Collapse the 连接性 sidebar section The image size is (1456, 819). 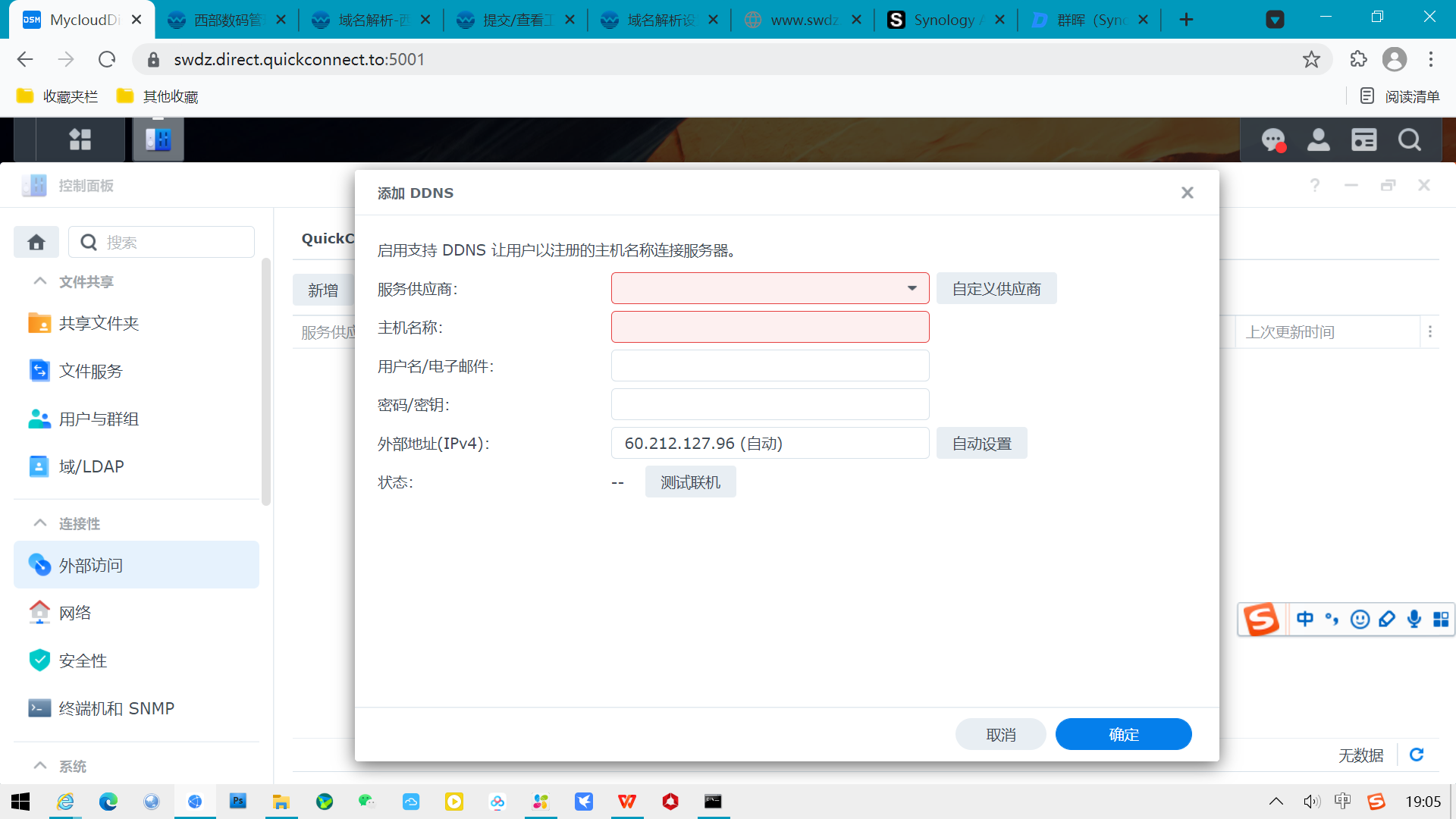(x=39, y=523)
